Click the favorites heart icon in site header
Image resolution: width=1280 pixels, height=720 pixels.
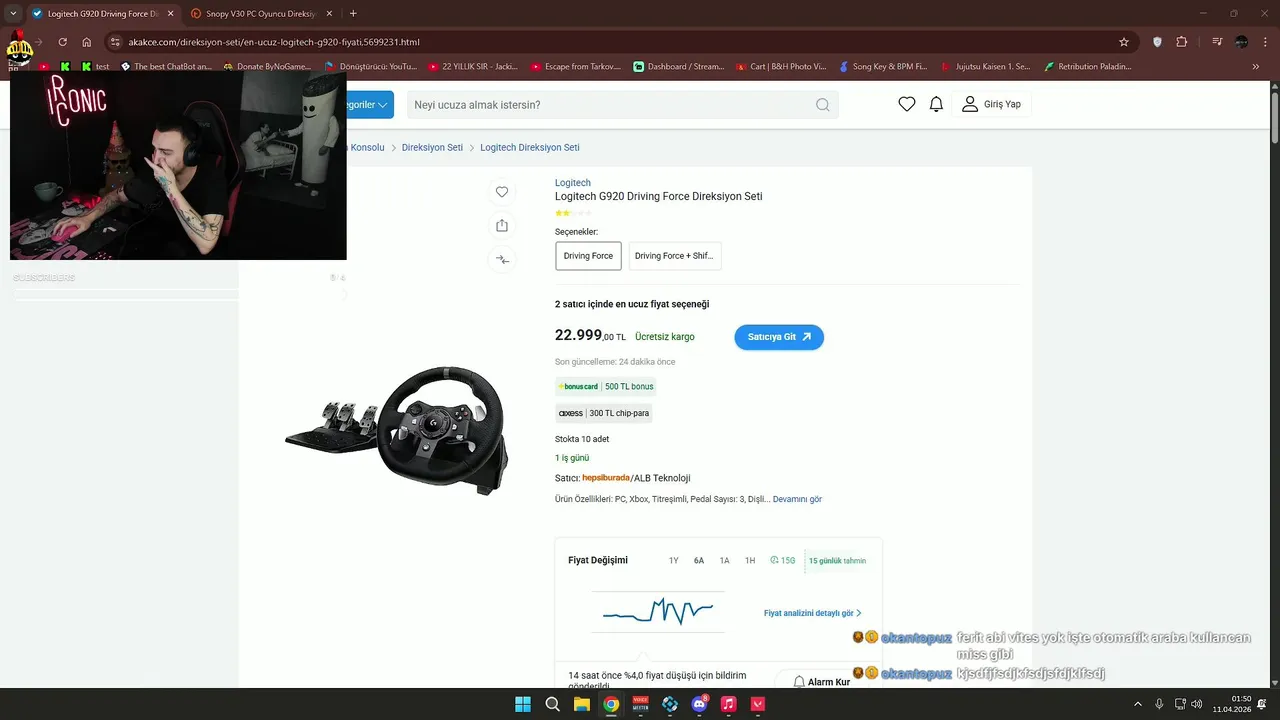(x=907, y=104)
